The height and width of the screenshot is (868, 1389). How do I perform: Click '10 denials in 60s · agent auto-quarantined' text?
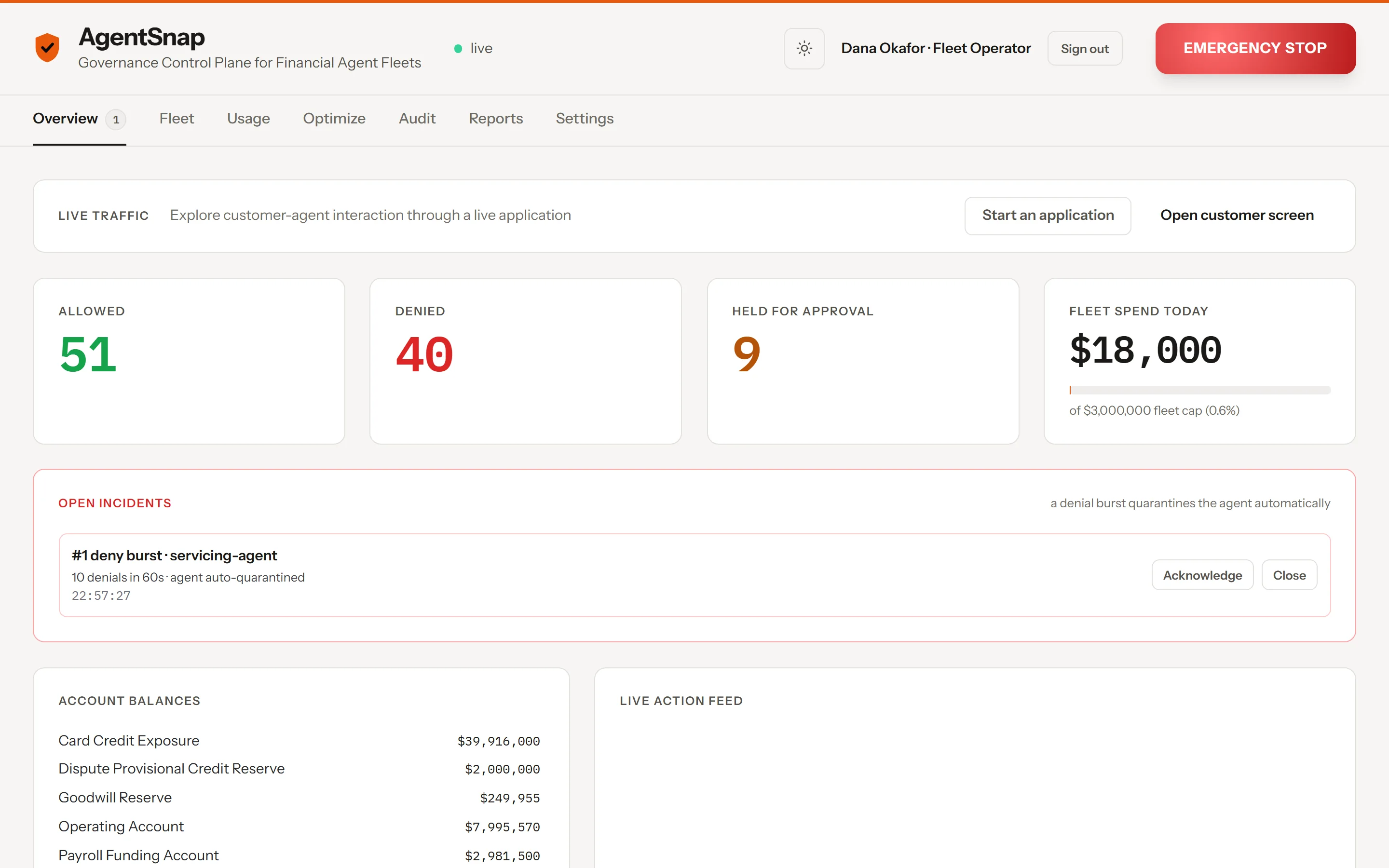coord(188,577)
